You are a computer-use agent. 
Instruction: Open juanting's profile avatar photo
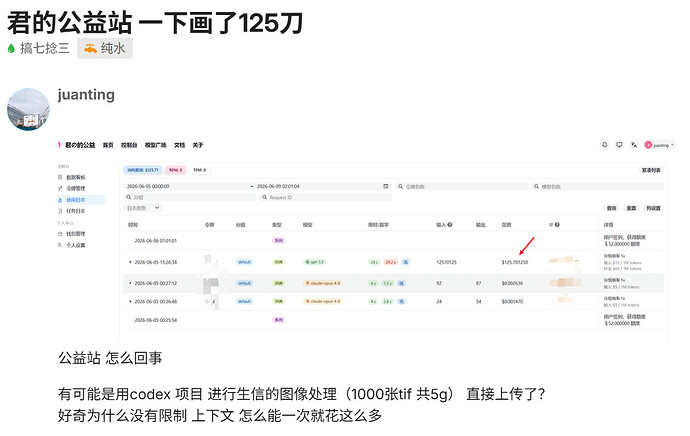coord(28,110)
